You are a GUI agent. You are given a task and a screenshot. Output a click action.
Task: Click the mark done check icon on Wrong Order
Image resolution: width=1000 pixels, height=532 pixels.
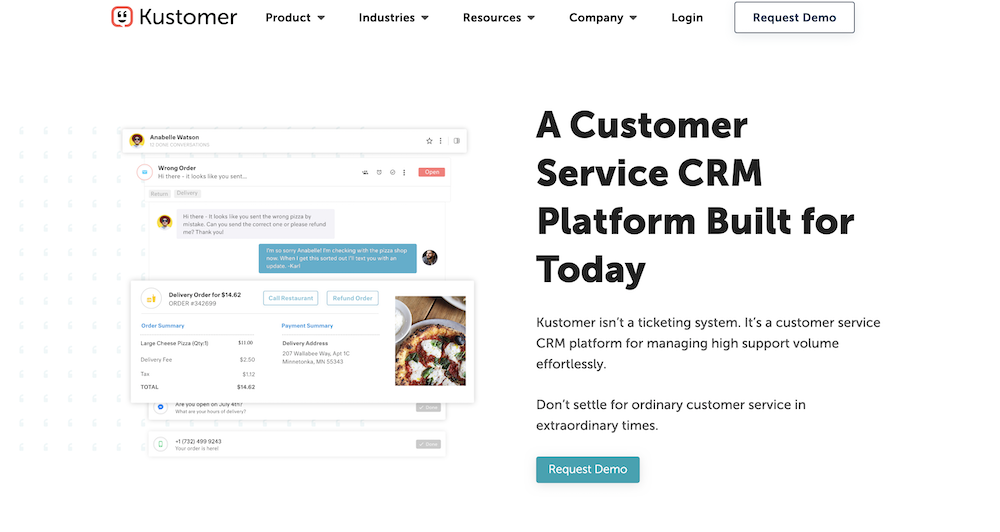(392, 172)
